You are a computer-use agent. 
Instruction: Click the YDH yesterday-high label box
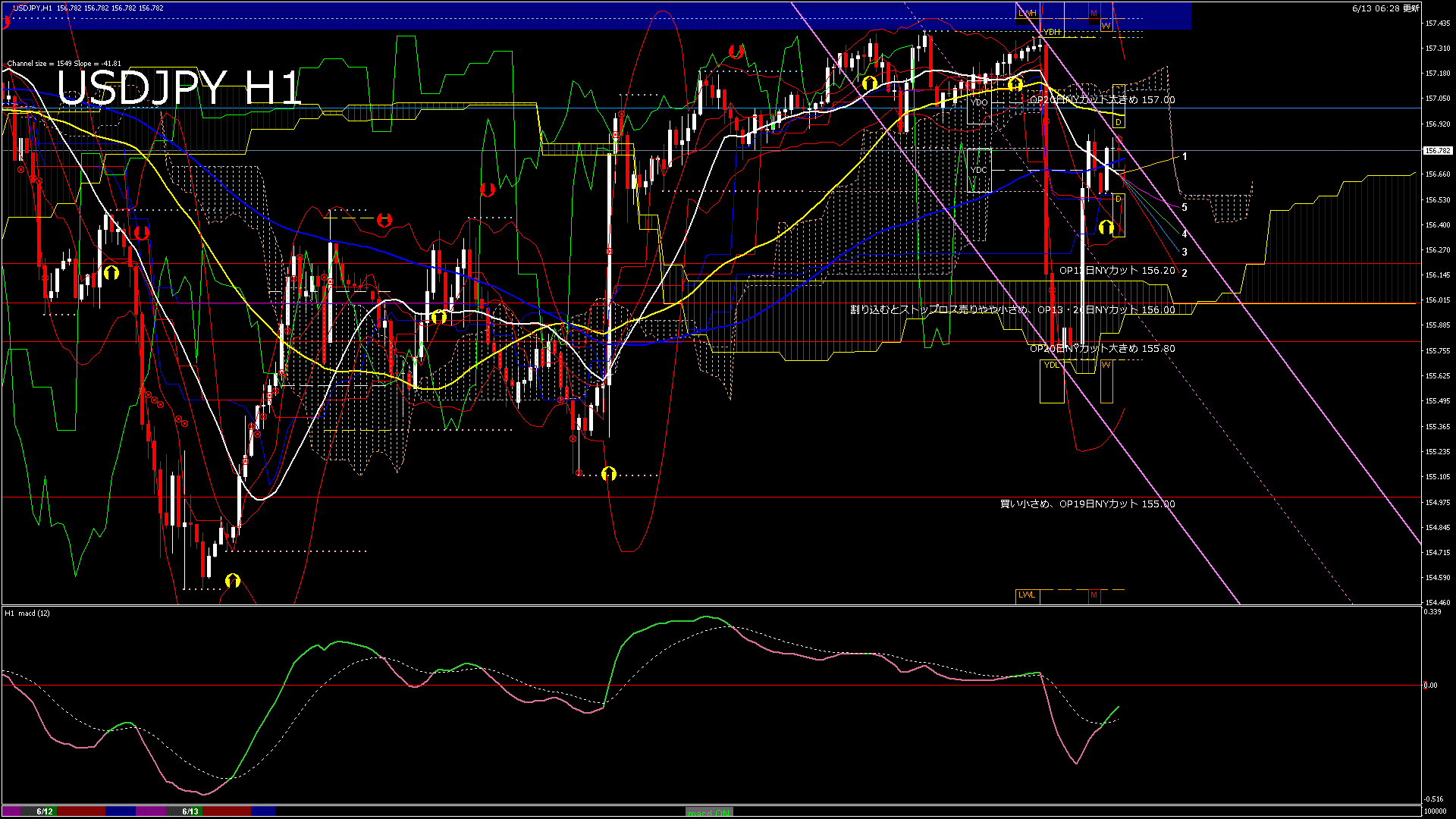(1053, 32)
